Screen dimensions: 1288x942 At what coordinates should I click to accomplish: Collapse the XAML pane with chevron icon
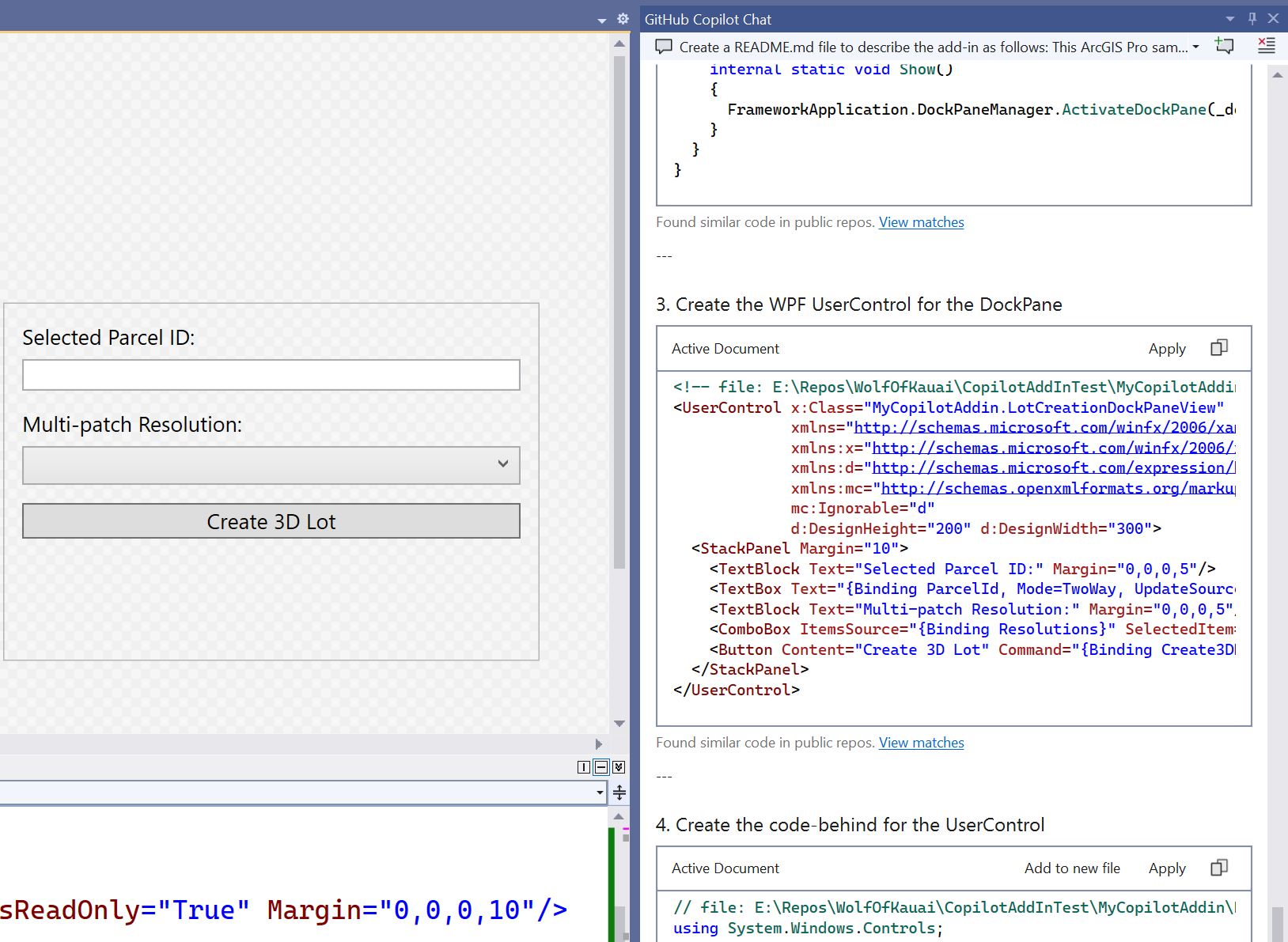(x=619, y=767)
